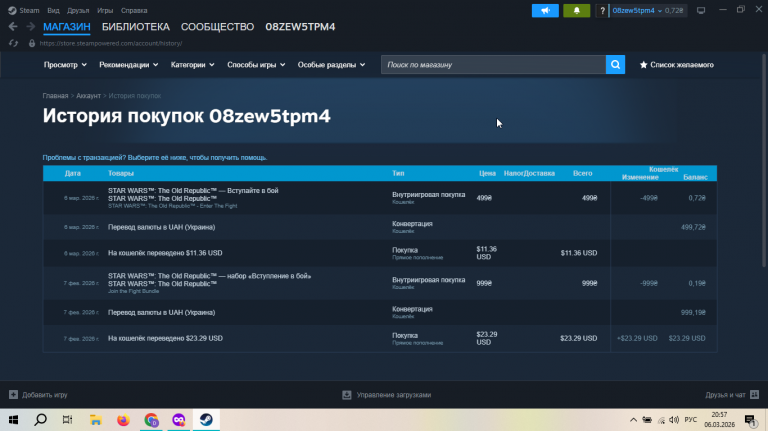Click the downloads icon near Управление загрузками
Image resolution: width=768 pixels, height=431 pixels.
click(x=347, y=395)
